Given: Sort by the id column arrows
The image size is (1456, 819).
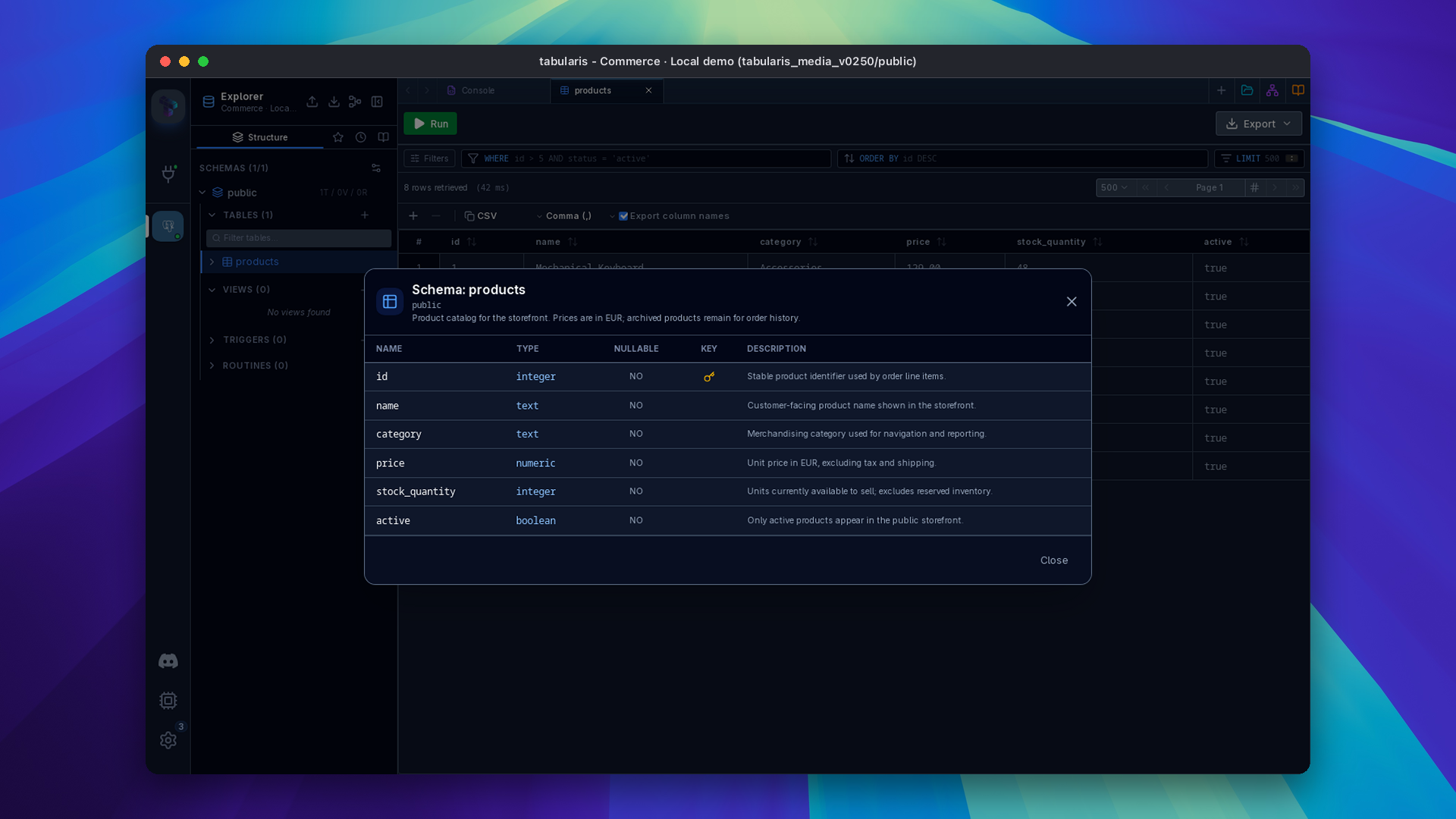Looking at the screenshot, I should (472, 242).
